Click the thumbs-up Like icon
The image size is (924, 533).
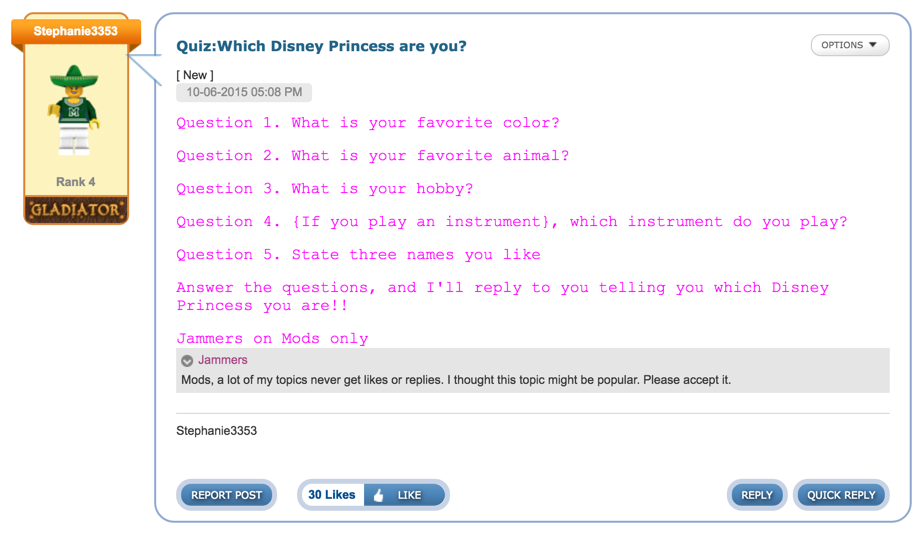pyautogui.click(x=378, y=495)
